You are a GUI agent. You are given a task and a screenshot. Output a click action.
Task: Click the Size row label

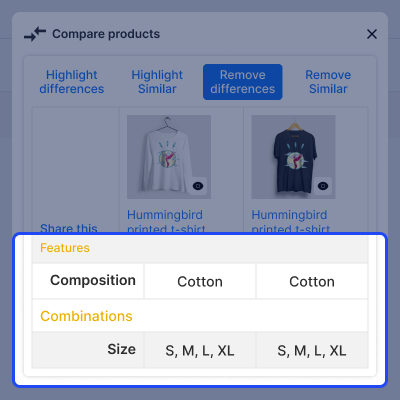coord(121,349)
